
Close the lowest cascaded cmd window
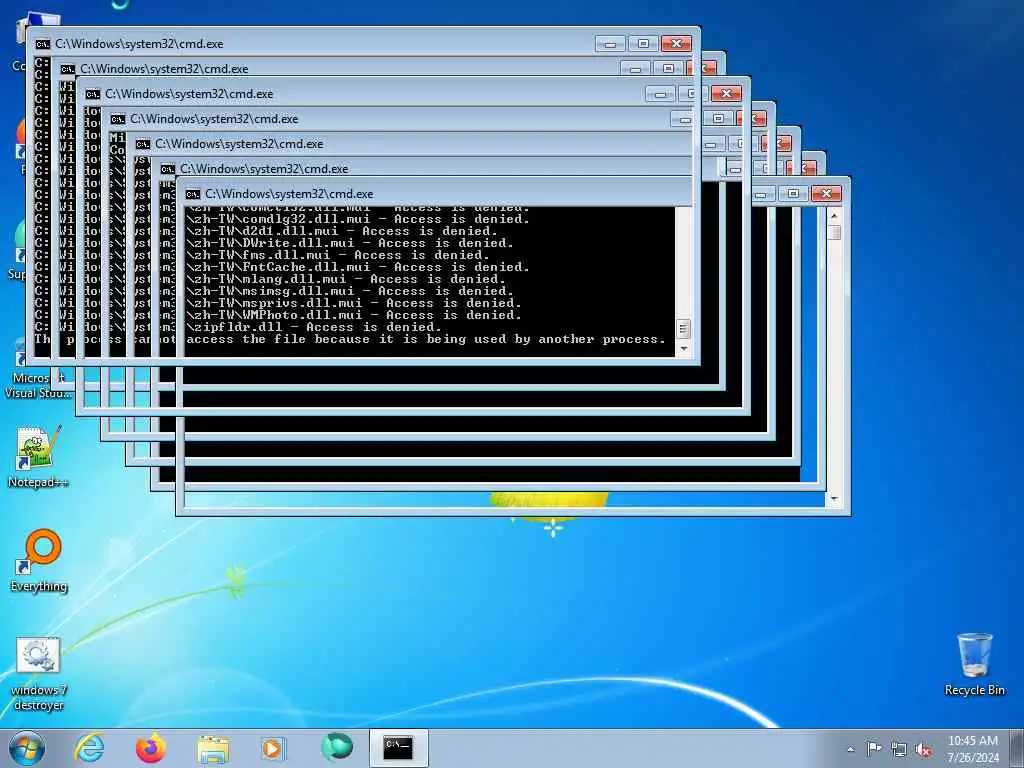826,193
